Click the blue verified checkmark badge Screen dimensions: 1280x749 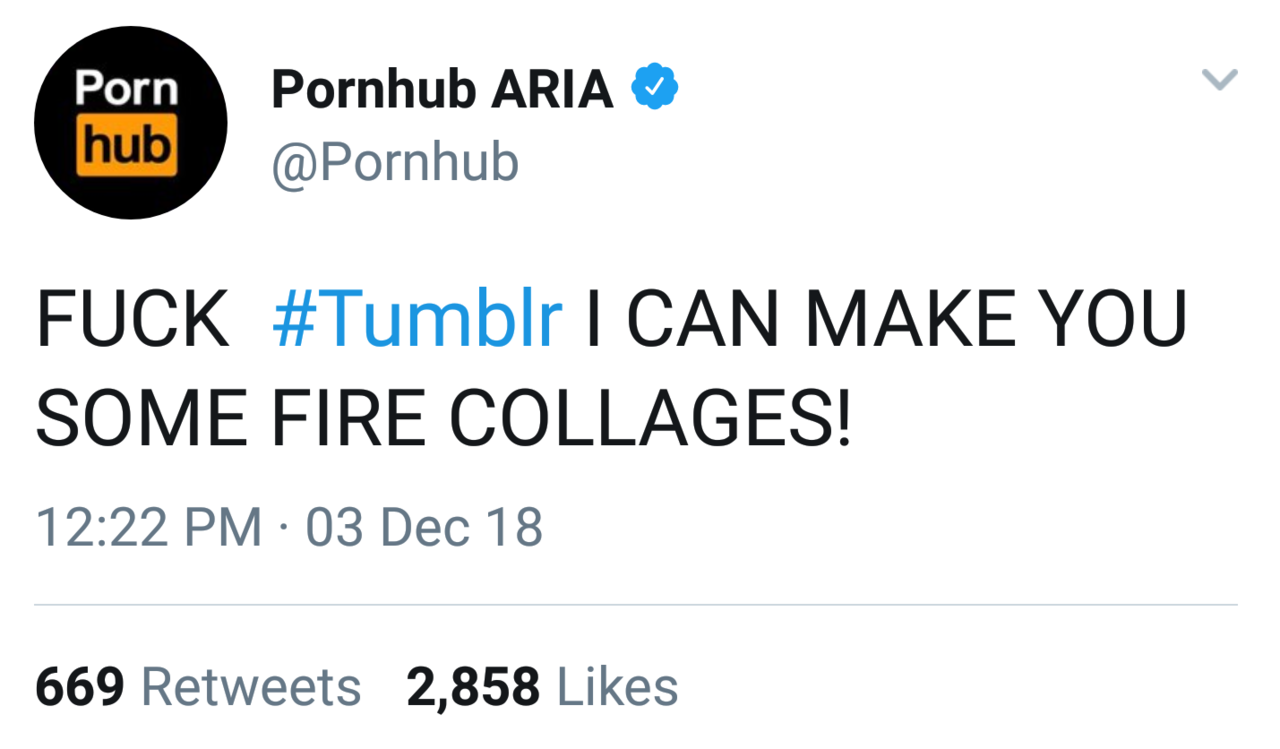click(x=655, y=88)
